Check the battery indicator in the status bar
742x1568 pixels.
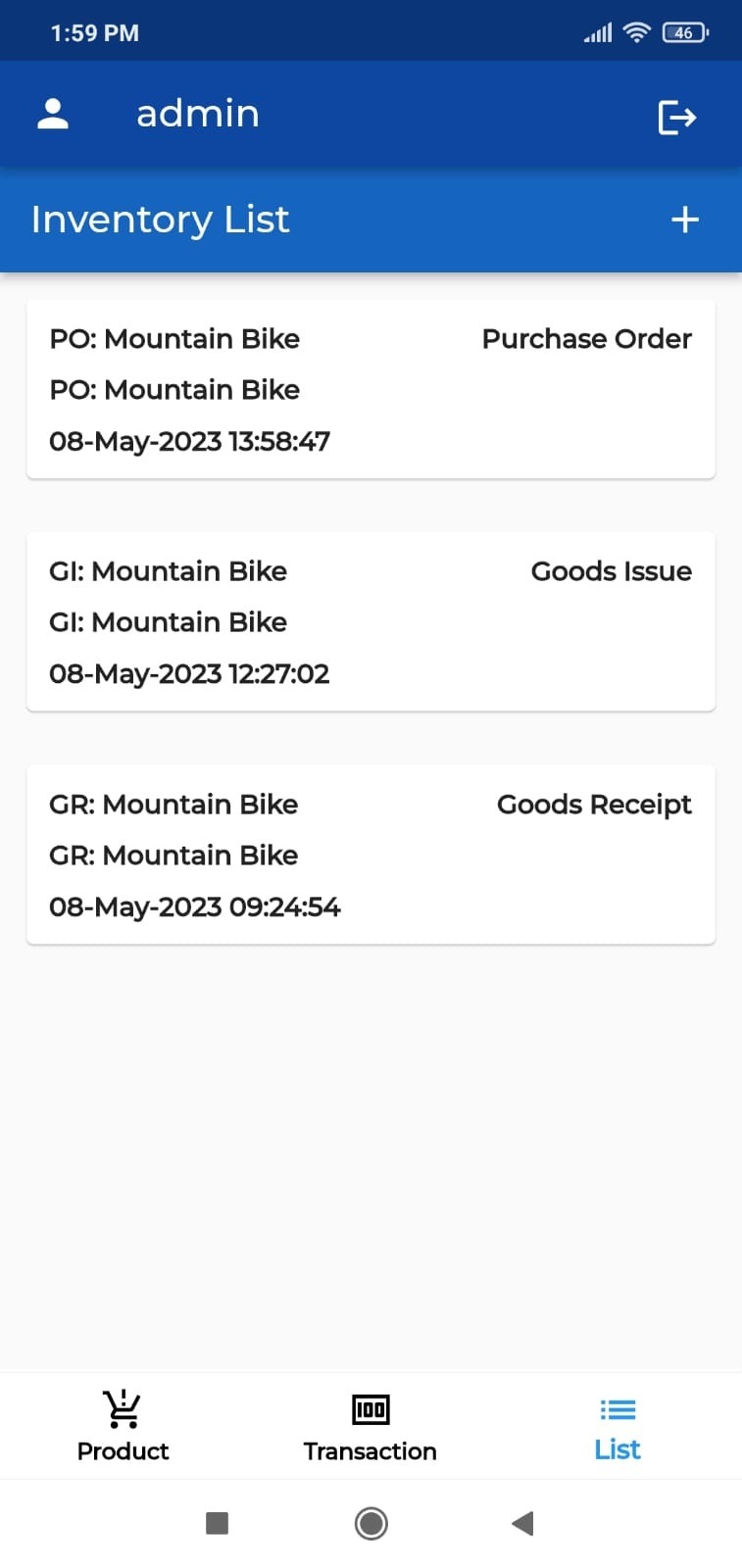pyautogui.click(x=684, y=33)
